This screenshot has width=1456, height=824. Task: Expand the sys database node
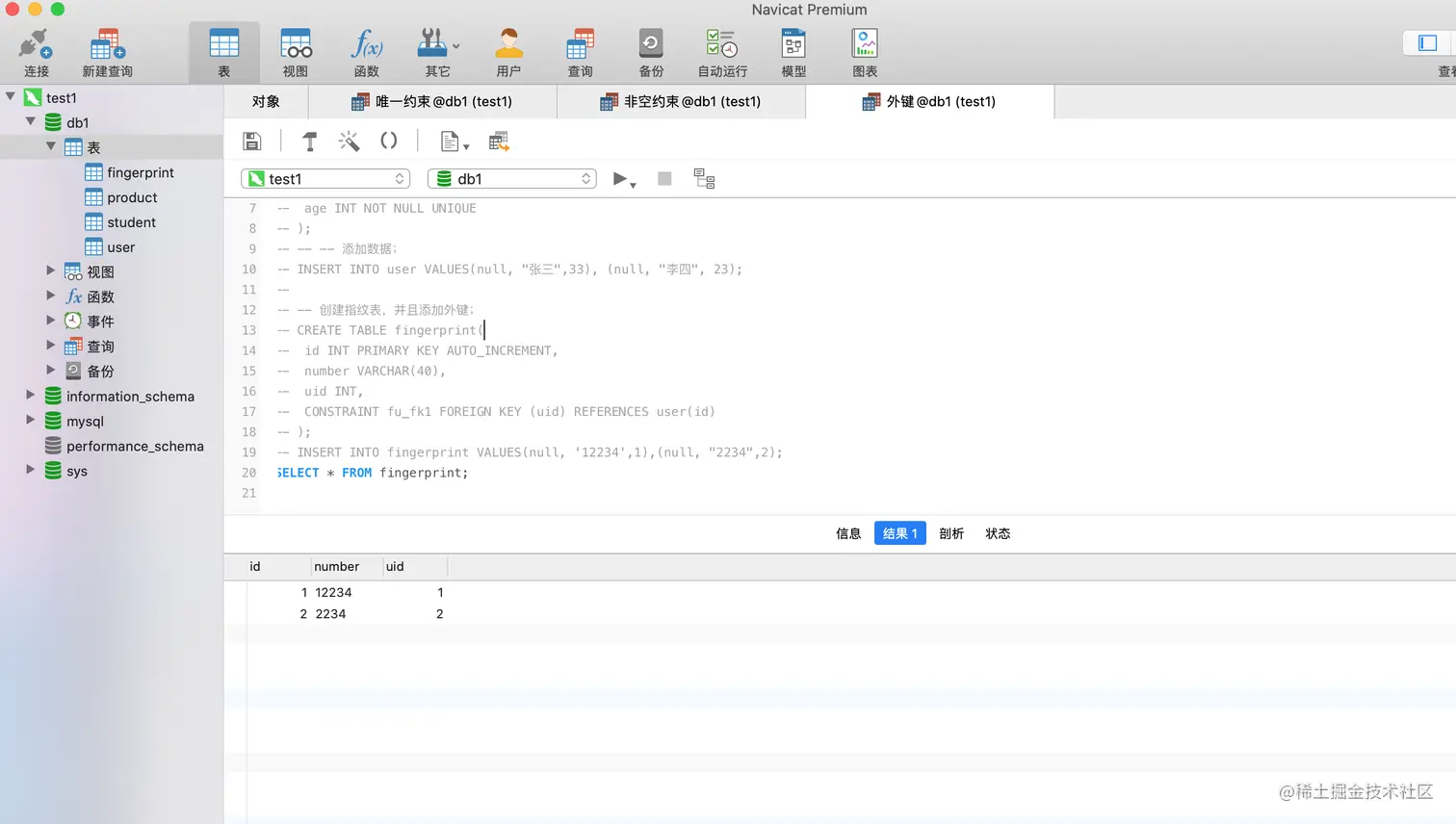point(31,471)
